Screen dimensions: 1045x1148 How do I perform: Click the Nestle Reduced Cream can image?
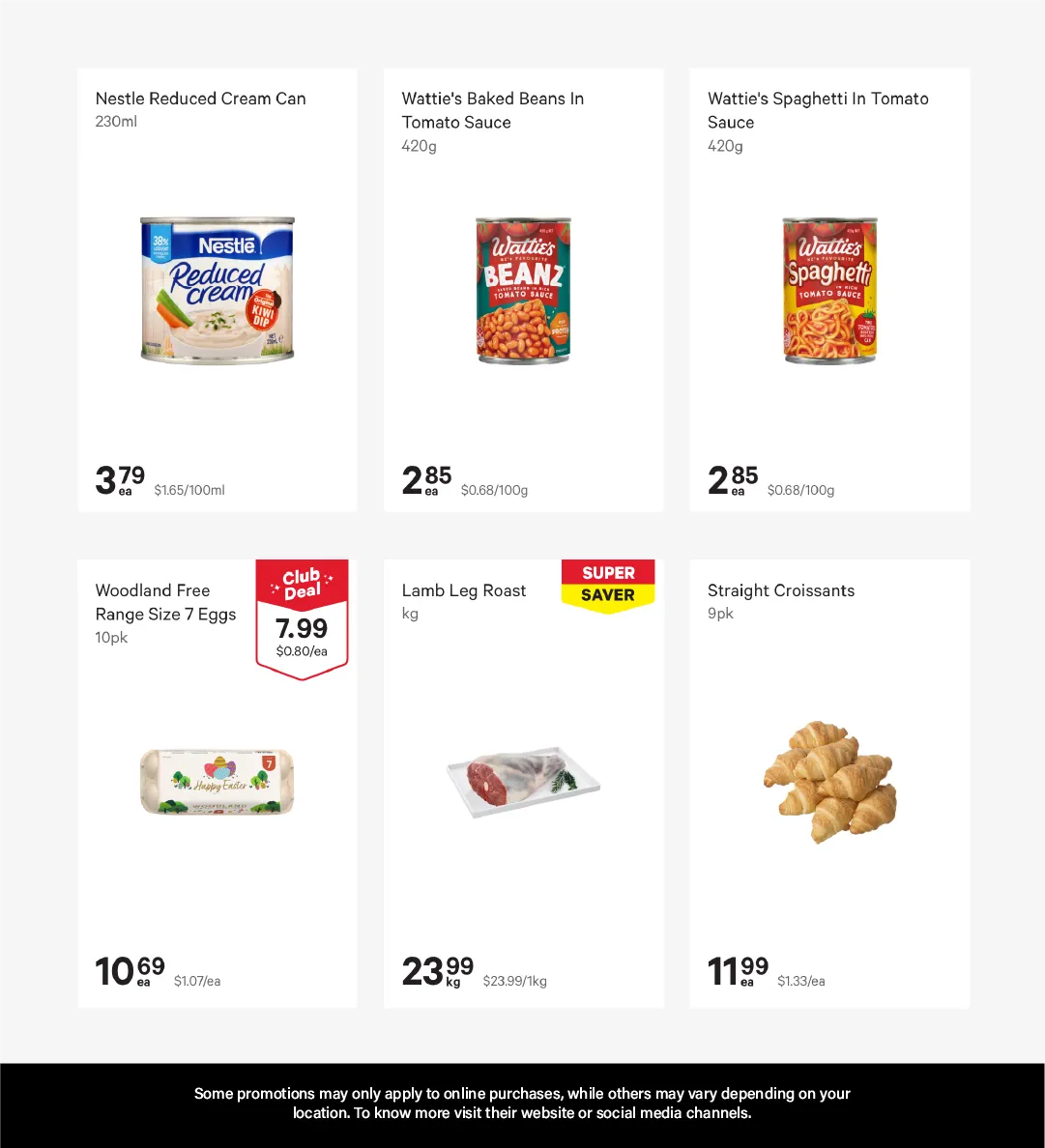(x=217, y=290)
